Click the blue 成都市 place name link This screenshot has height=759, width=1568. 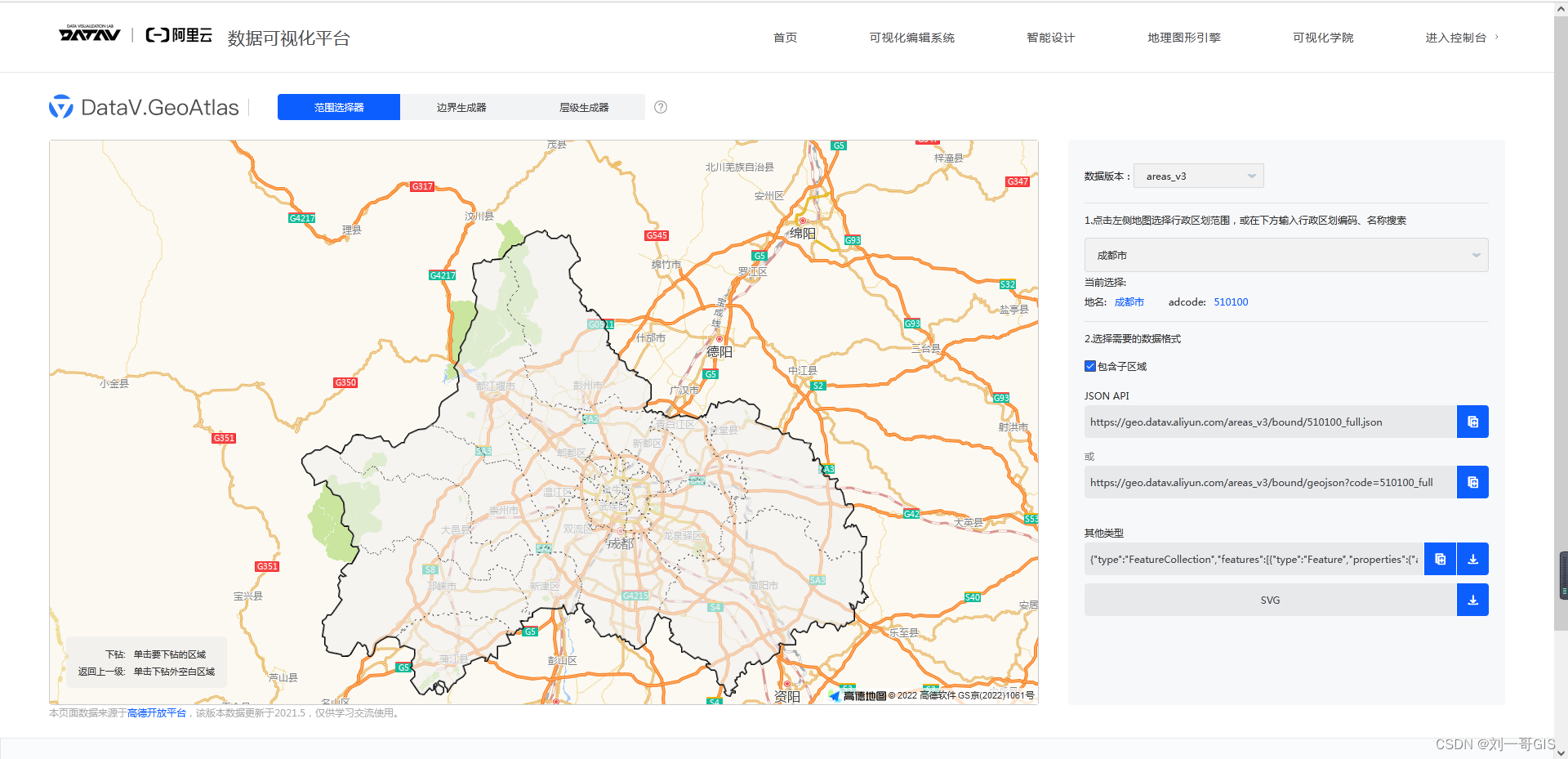tap(1129, 302)
